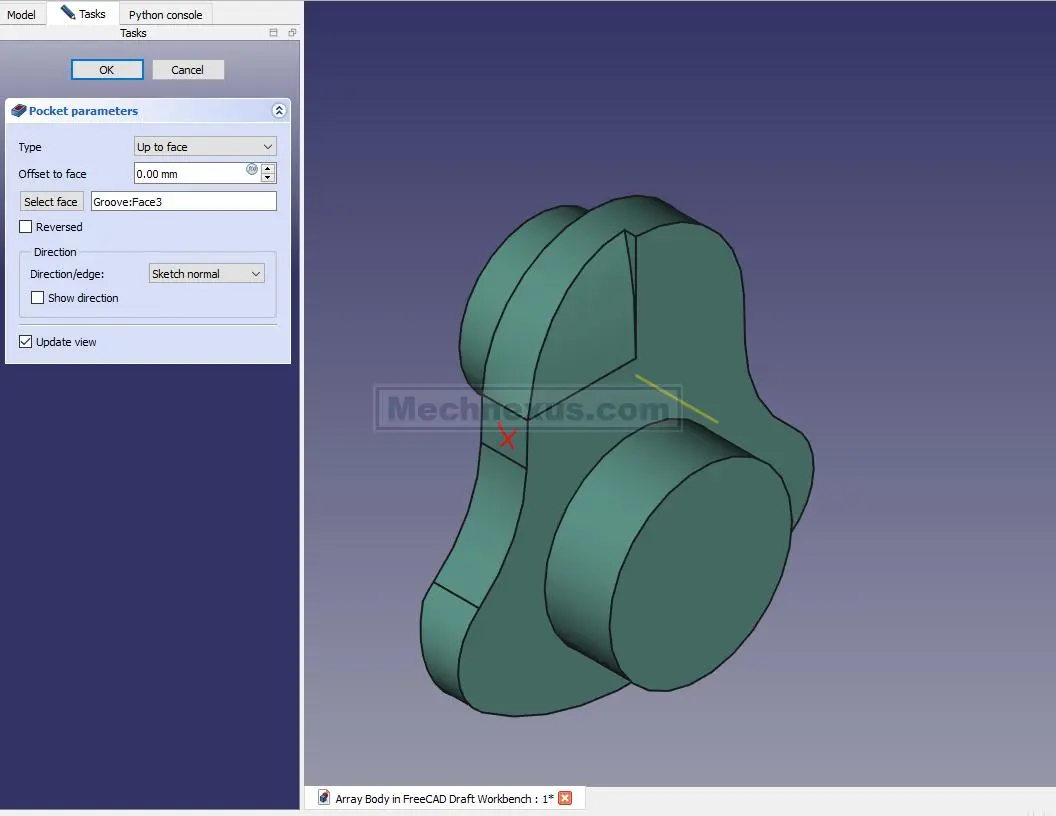Click the document icon in the bottom tab

(324, 798)
